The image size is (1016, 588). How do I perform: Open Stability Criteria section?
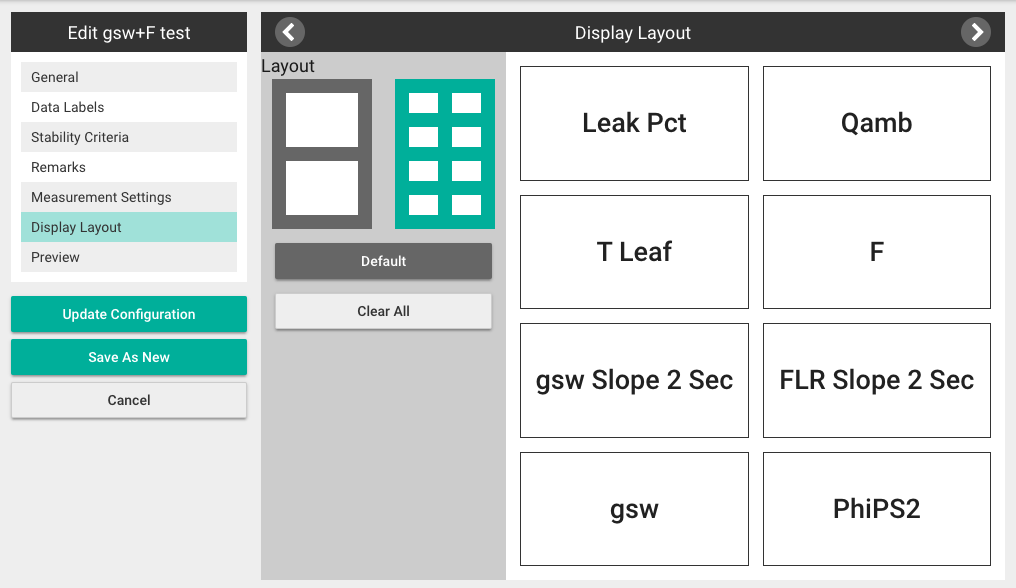129,137
